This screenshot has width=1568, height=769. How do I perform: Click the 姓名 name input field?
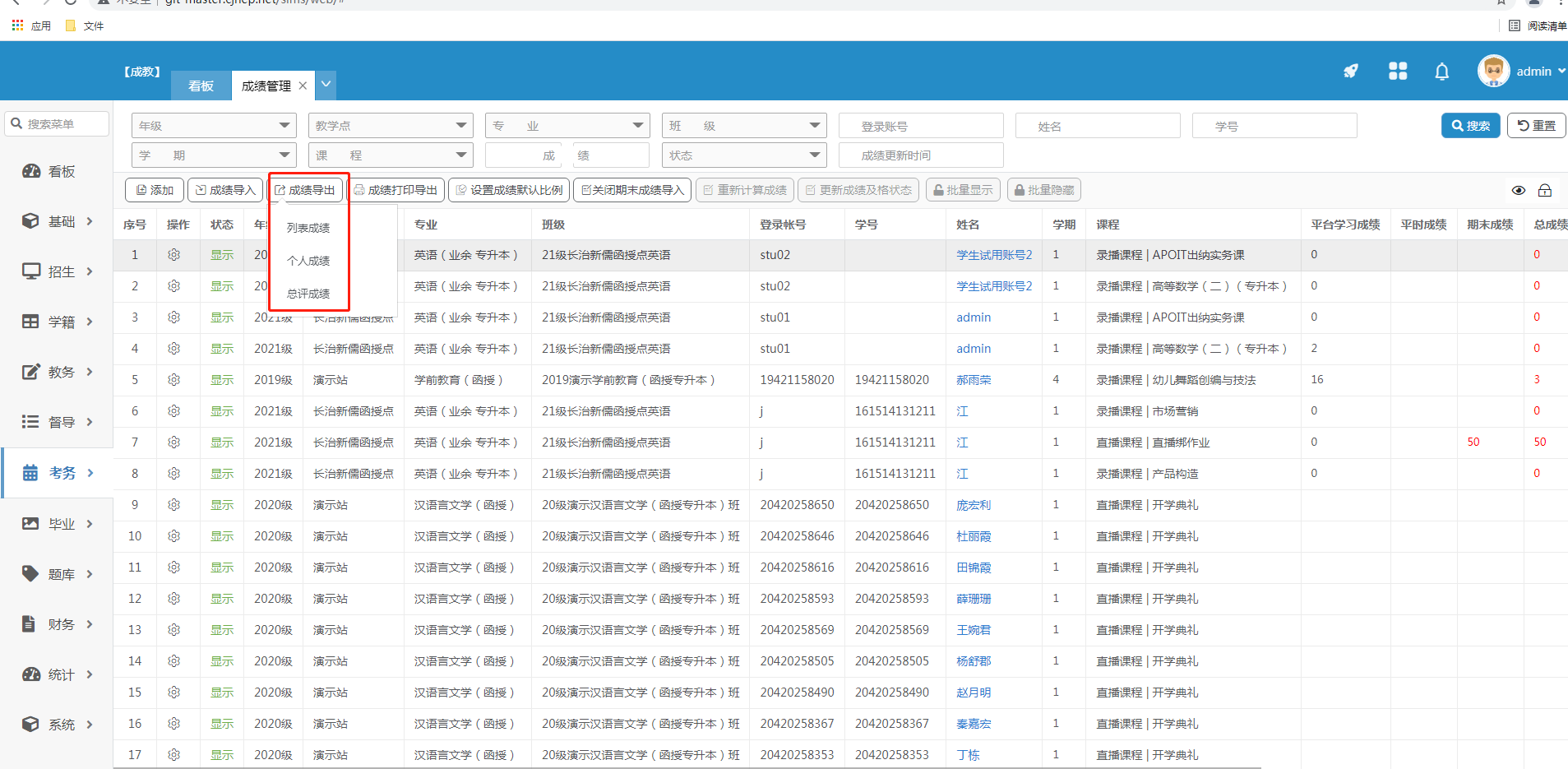(1097, 126)
